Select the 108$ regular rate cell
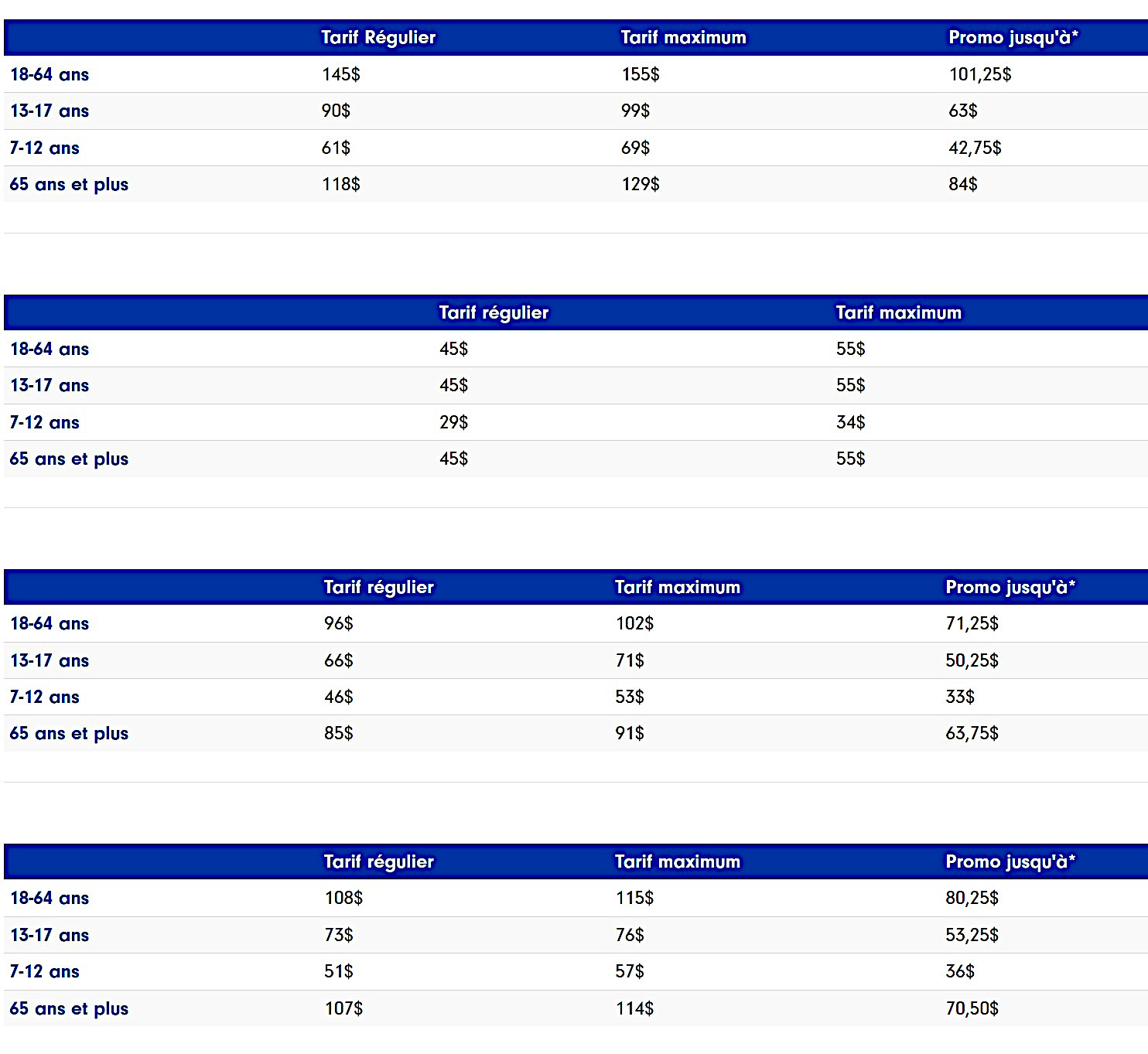Image resolution: width=1148 pixels, height=1054 pixels. [x=343, y=898]
